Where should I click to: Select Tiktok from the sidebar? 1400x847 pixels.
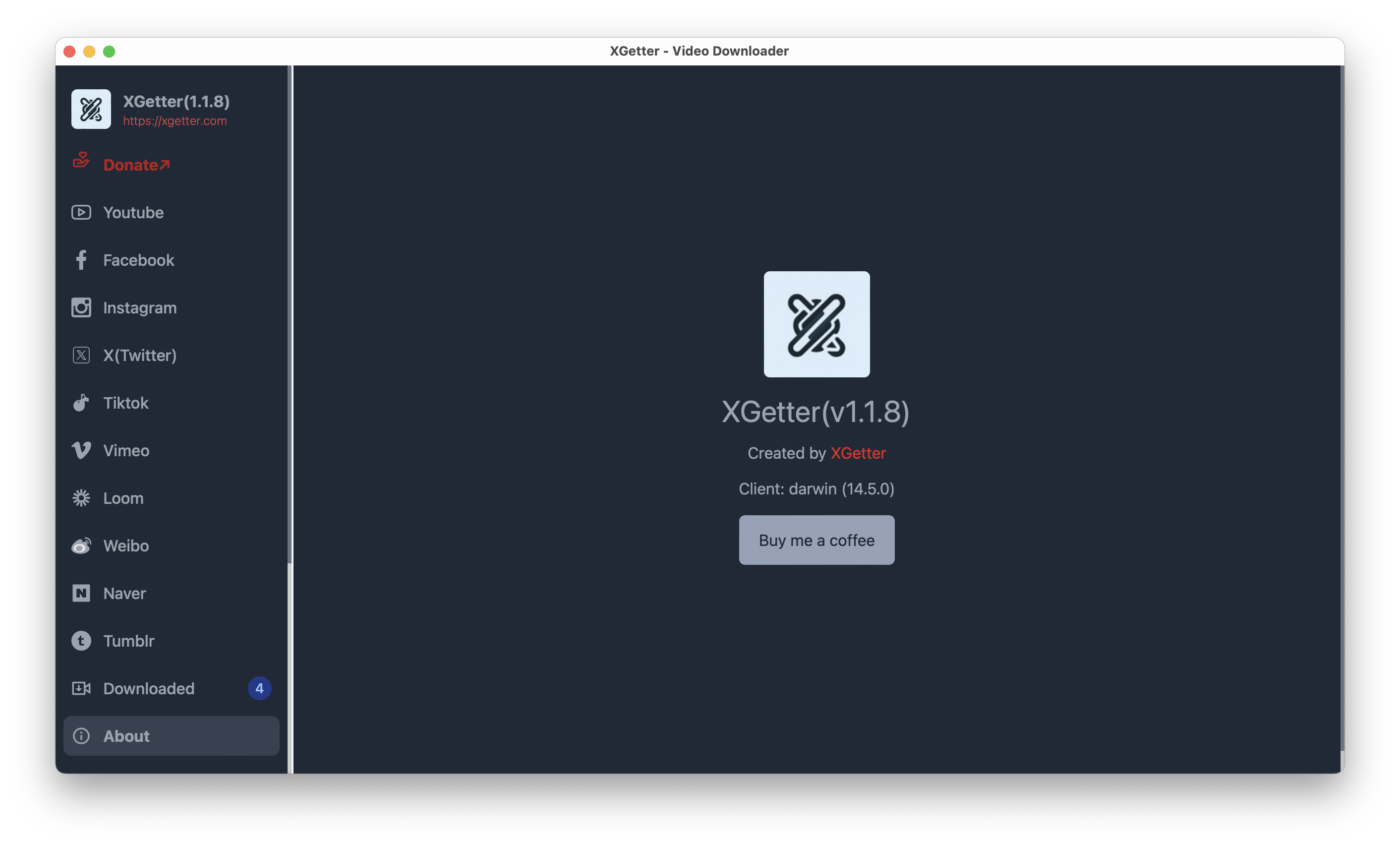point(172,403)
